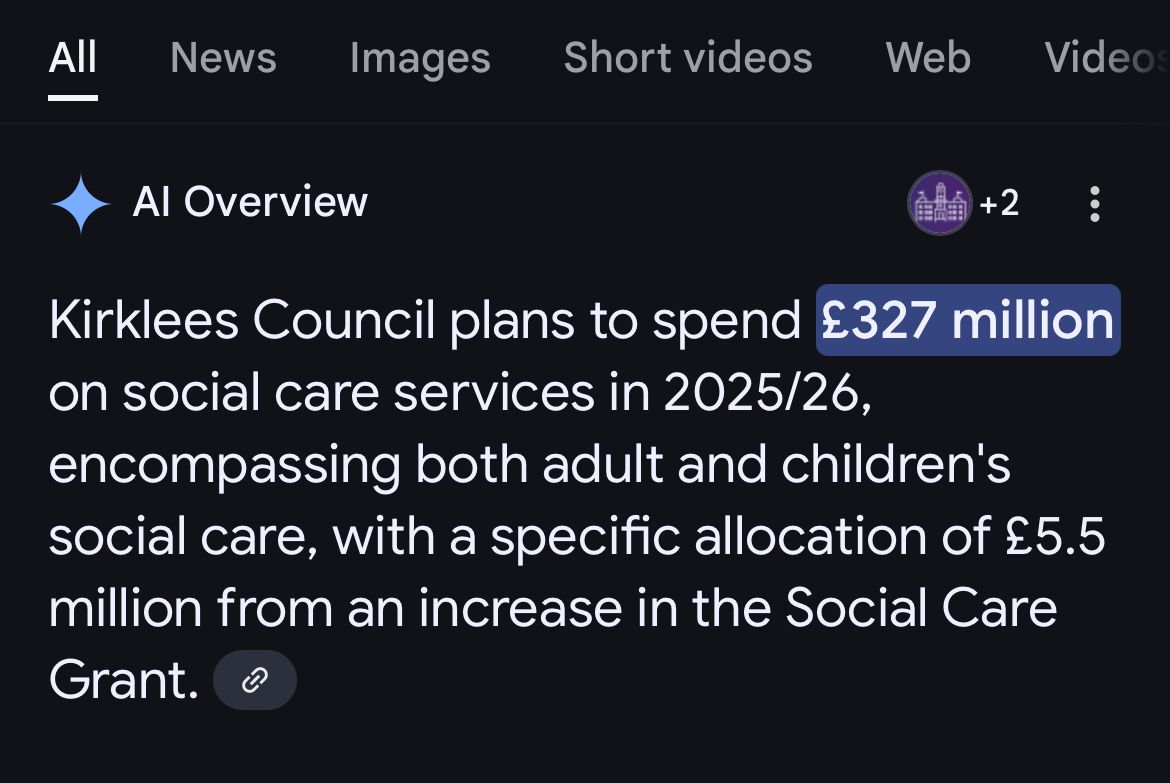The height and width of the screenshot is (783, 1170).
Task: Click the words 'social care services'
Action: [x=358, y=392]
